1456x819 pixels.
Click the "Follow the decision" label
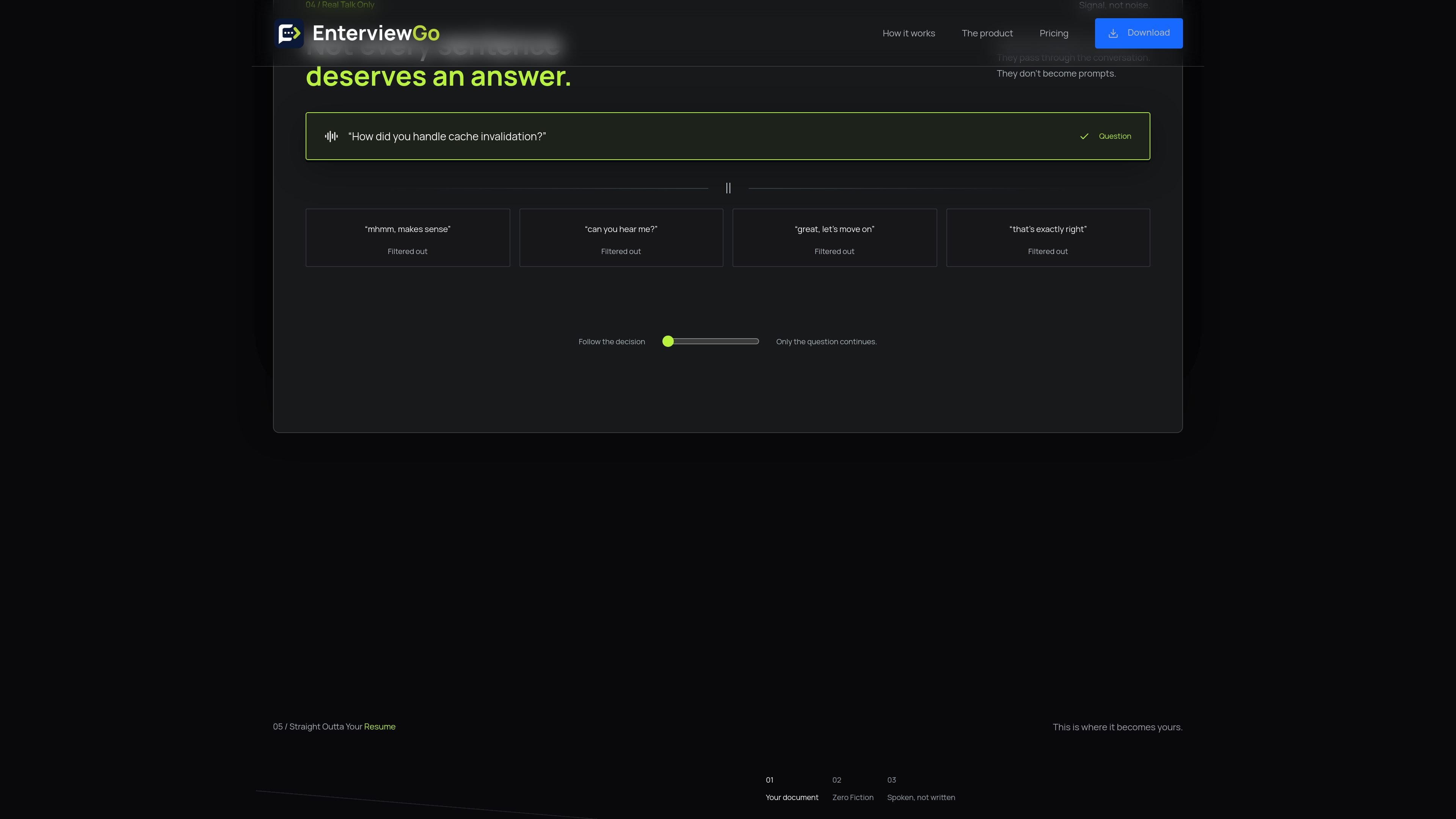pos(612,342)
